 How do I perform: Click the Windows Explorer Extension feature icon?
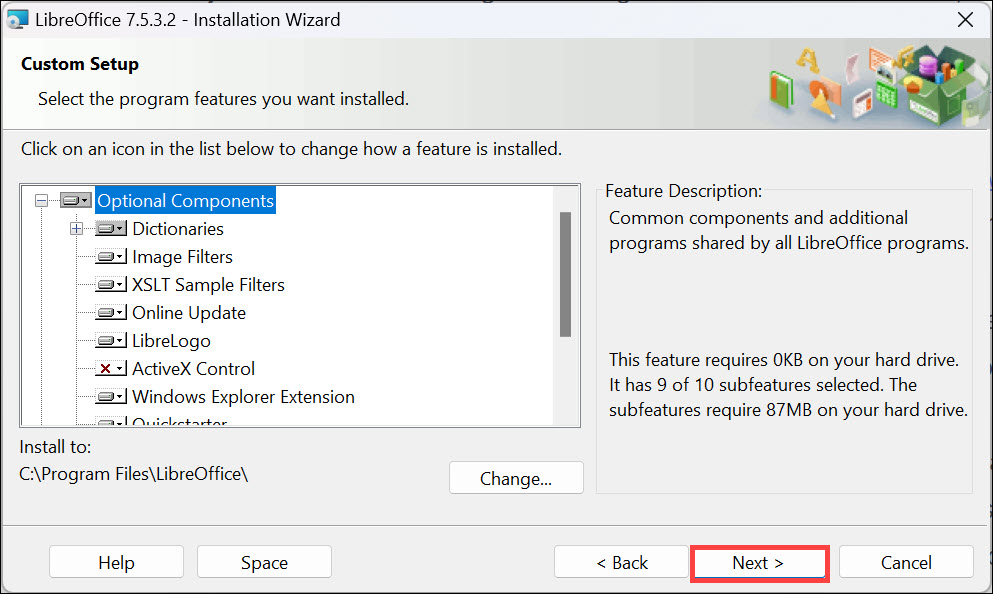[110, 396]
